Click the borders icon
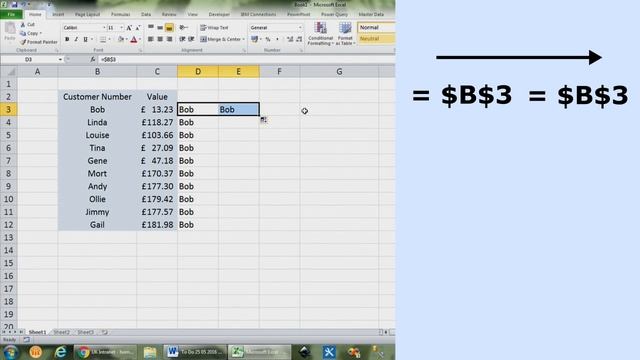This screenshot has width=640, height=360. click(103, 40)
